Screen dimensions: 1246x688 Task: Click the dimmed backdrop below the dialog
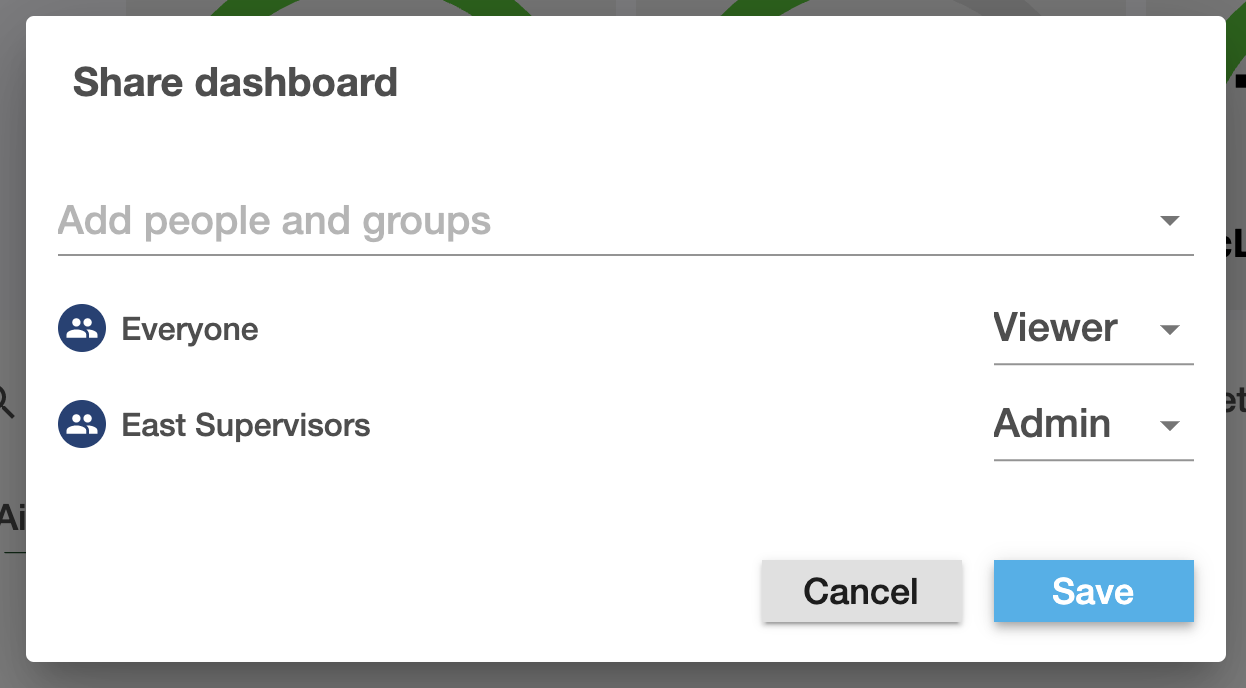point(623,676)
